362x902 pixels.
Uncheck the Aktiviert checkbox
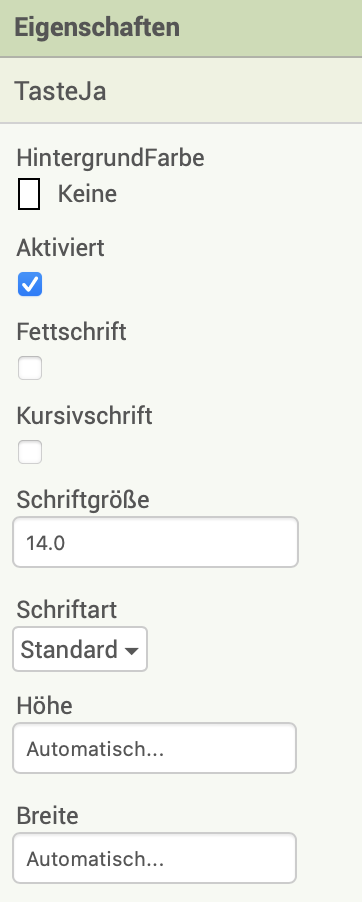30,284
